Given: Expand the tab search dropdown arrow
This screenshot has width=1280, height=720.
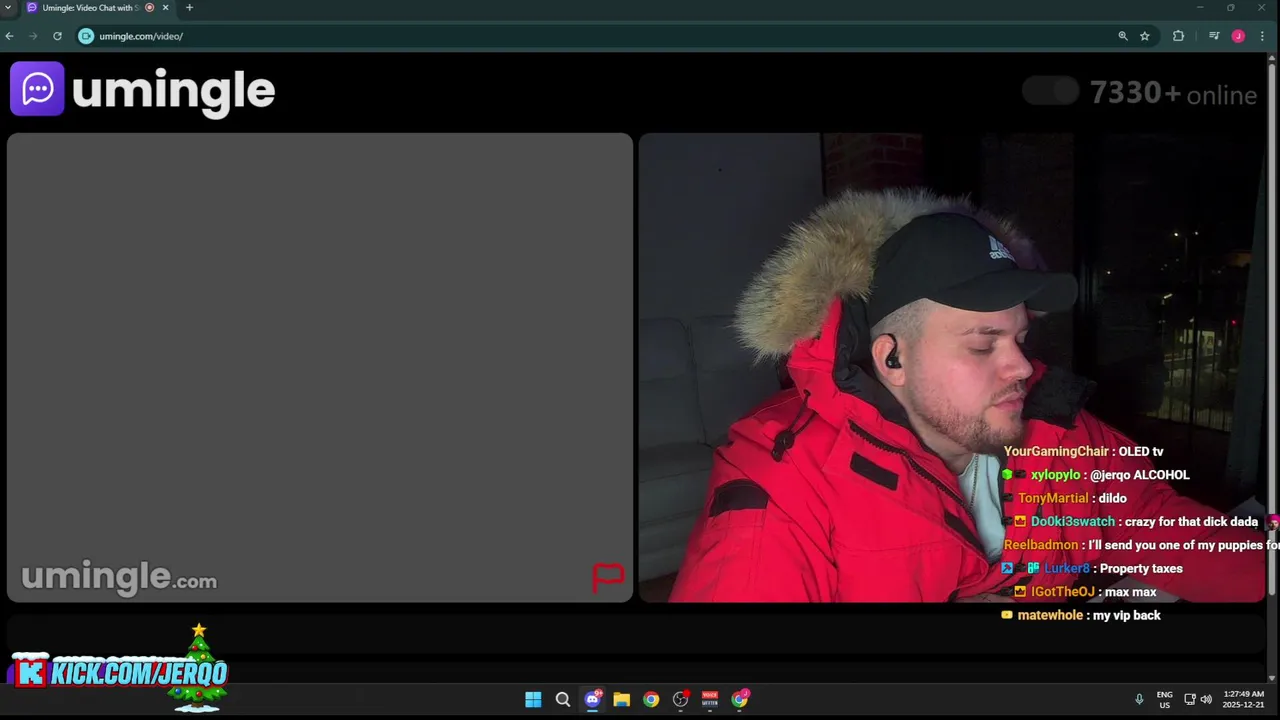Looking at the screenshot, I should click(8, 8).
